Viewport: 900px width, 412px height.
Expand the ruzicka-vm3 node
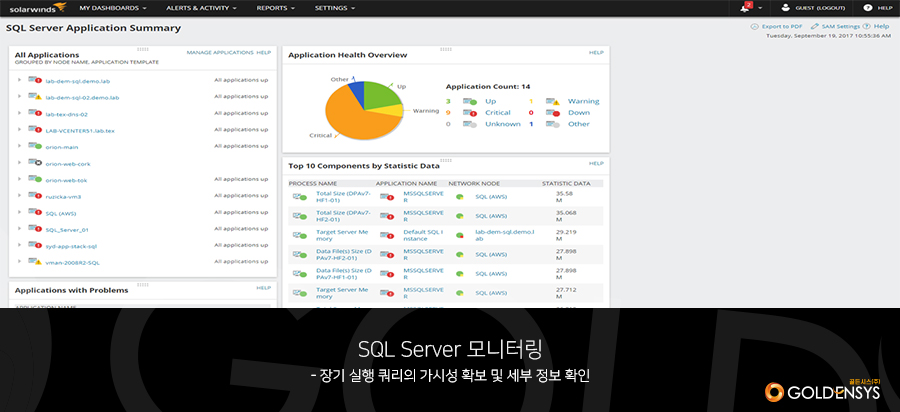20,196
